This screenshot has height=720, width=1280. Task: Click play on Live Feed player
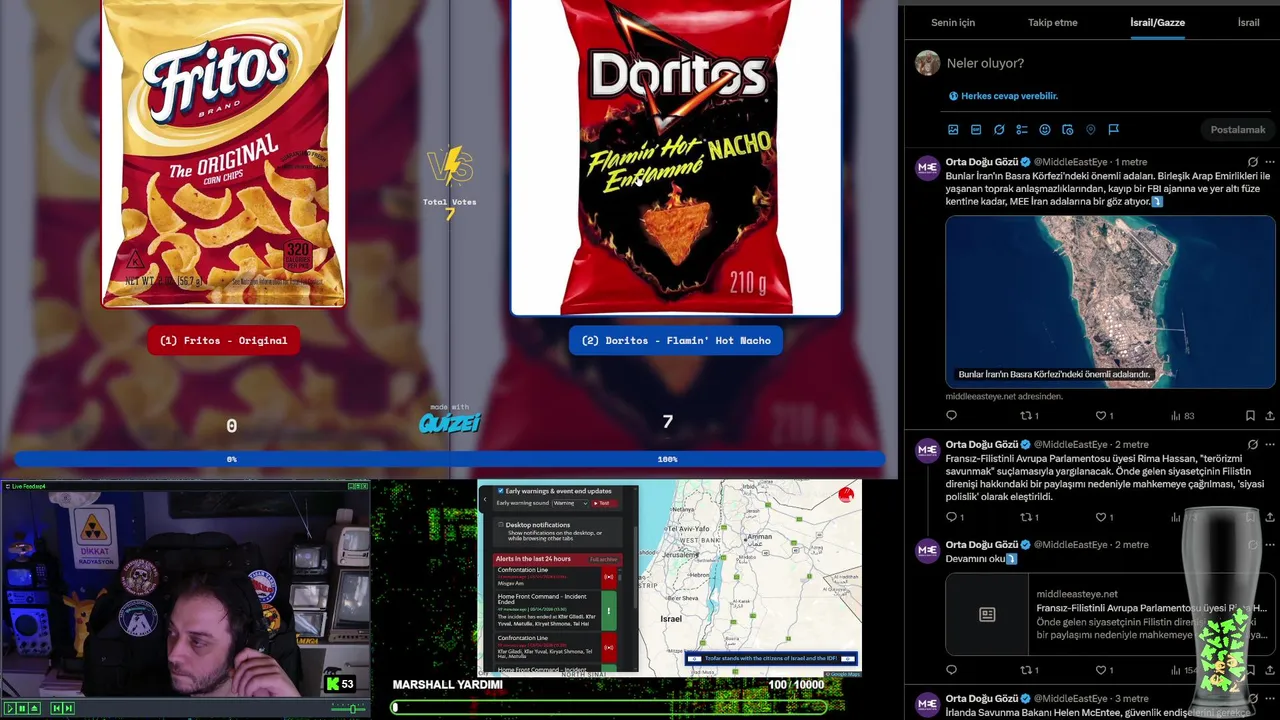coord(10,708)
